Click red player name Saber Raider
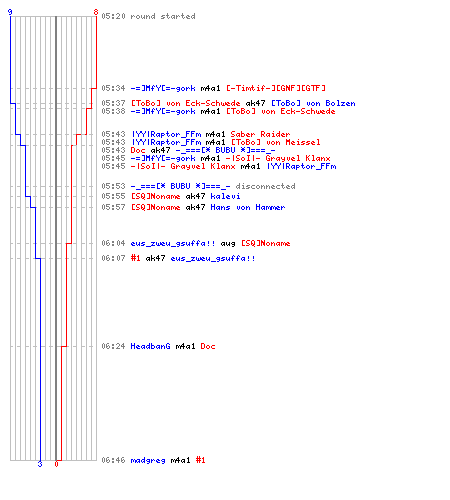This screenshot has height=500, width=450. [x=260, y=134]
